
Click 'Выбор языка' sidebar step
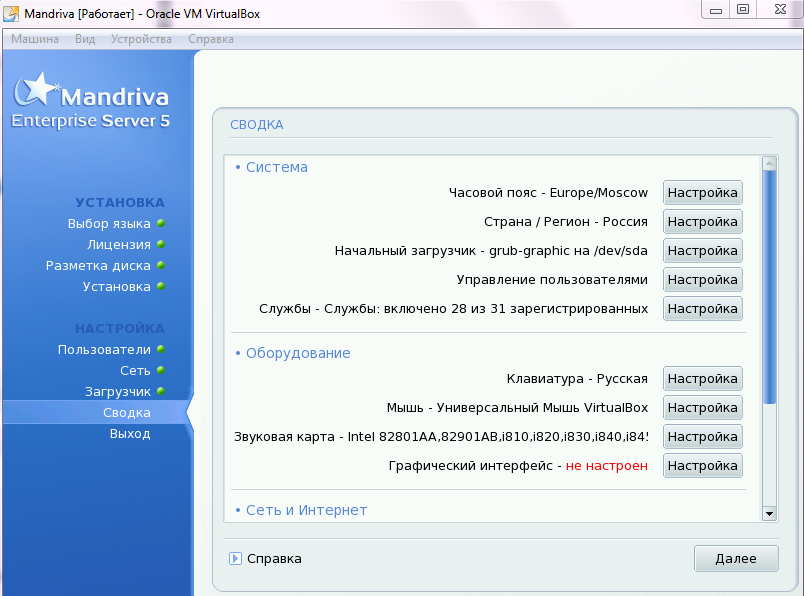[109, 224]
